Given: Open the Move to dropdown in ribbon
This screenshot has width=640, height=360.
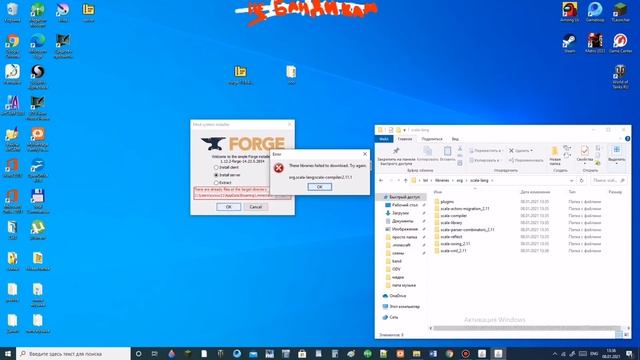Looking at the screenshot, I should (485, 151).
